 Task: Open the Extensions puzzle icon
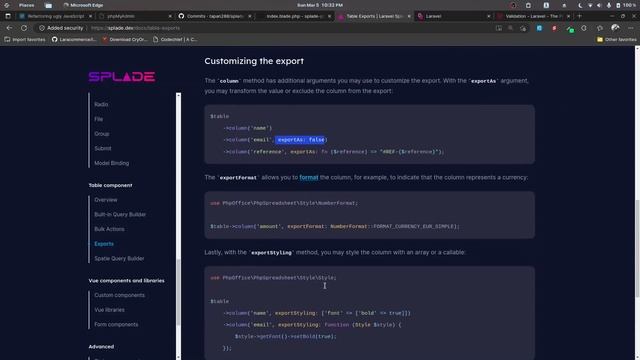[x=584, y=28]
